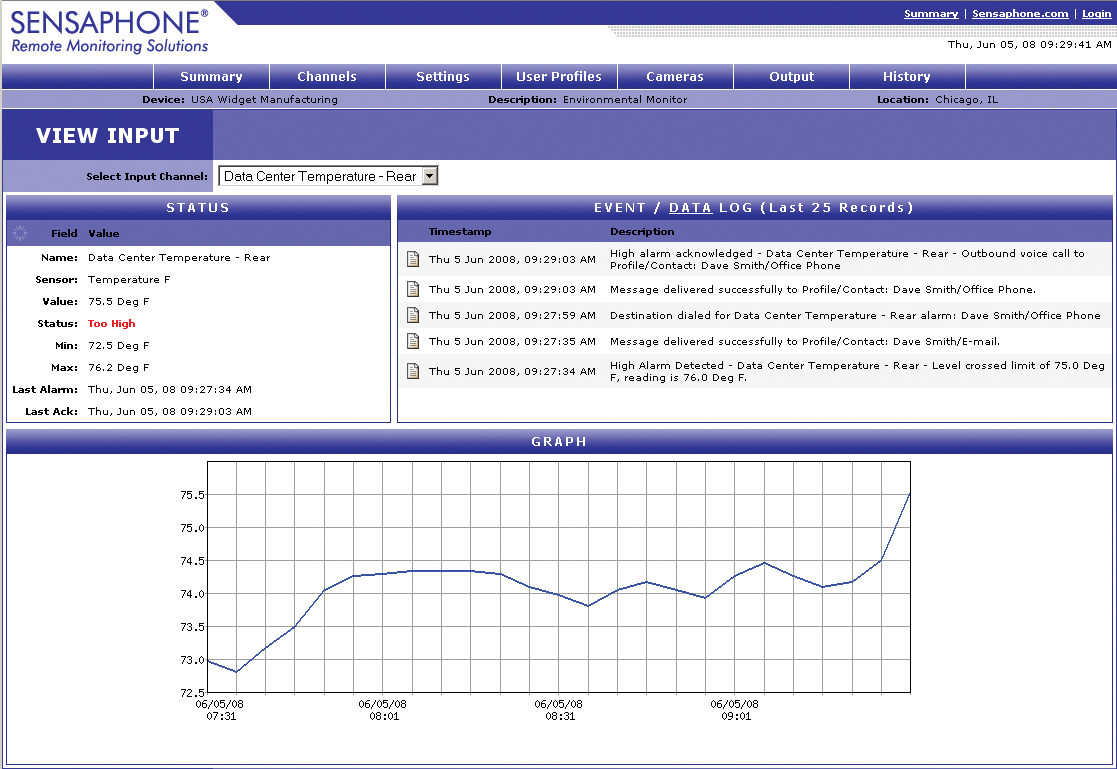Switch to the Output tab

[791, 77]
